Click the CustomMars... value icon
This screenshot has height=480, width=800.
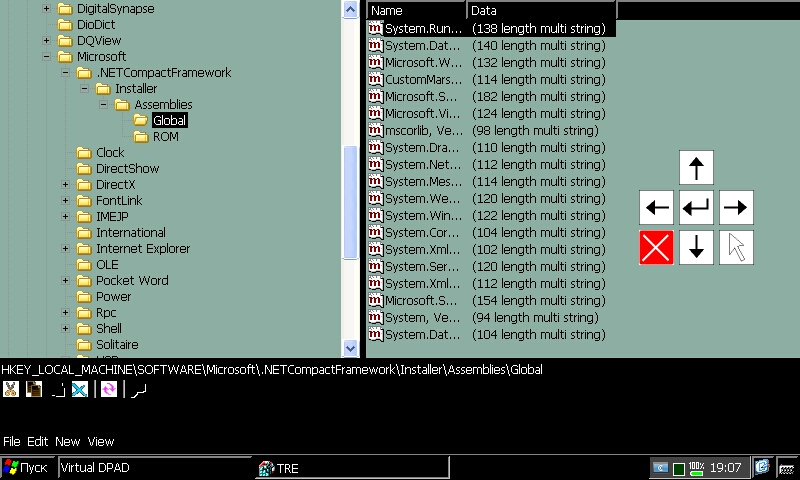pos(376,79)
